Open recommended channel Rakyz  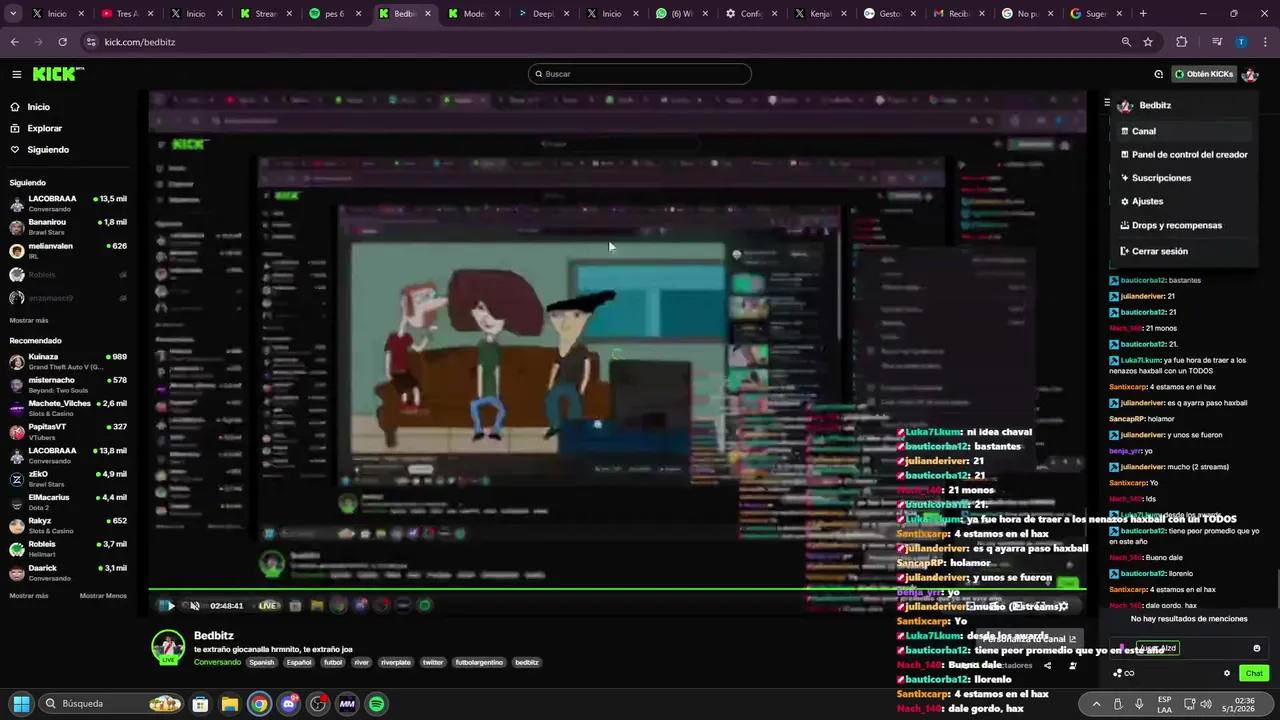(68, 526)
